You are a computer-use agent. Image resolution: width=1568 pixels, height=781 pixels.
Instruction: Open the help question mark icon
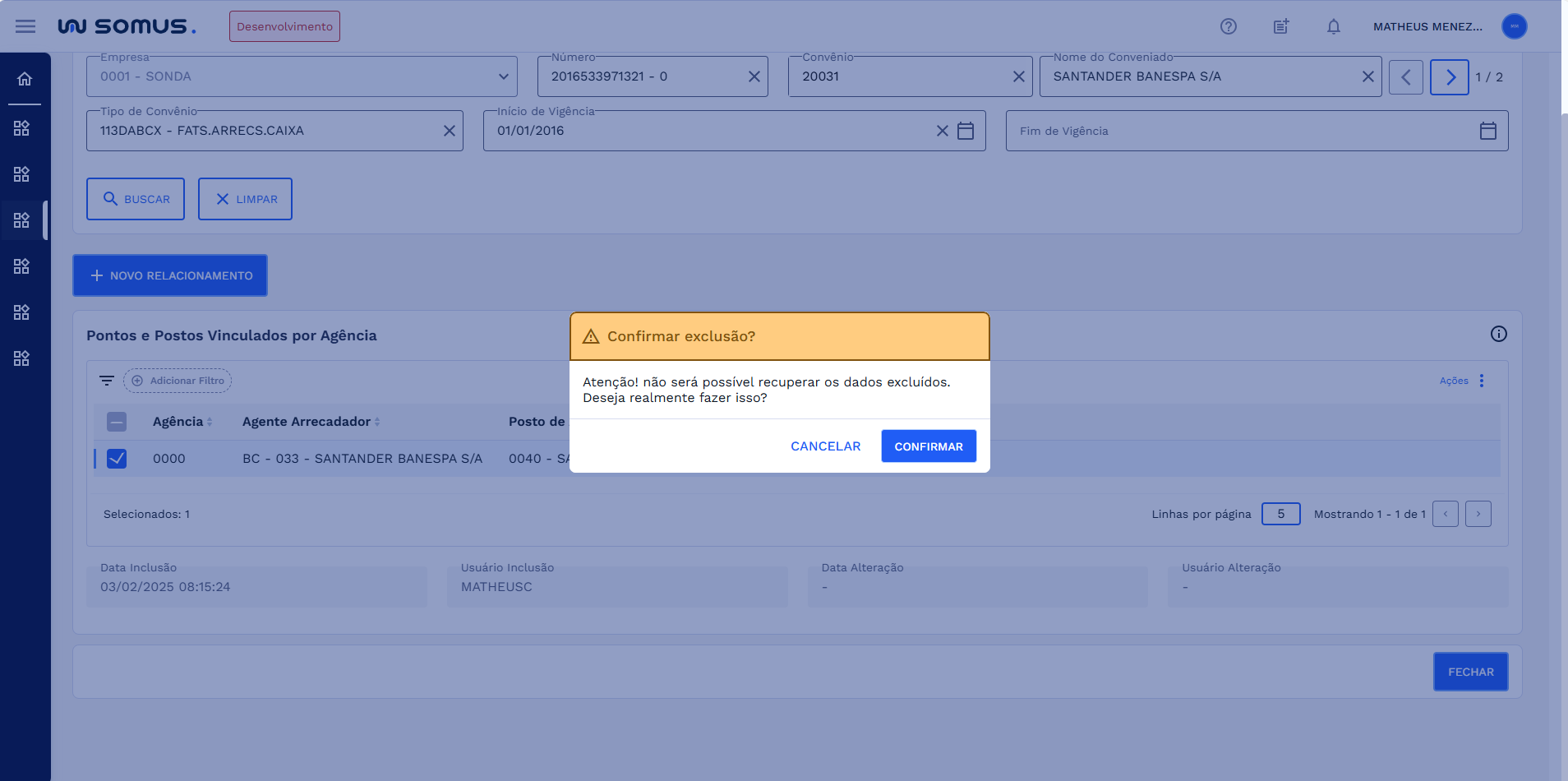click(1228, 26)
